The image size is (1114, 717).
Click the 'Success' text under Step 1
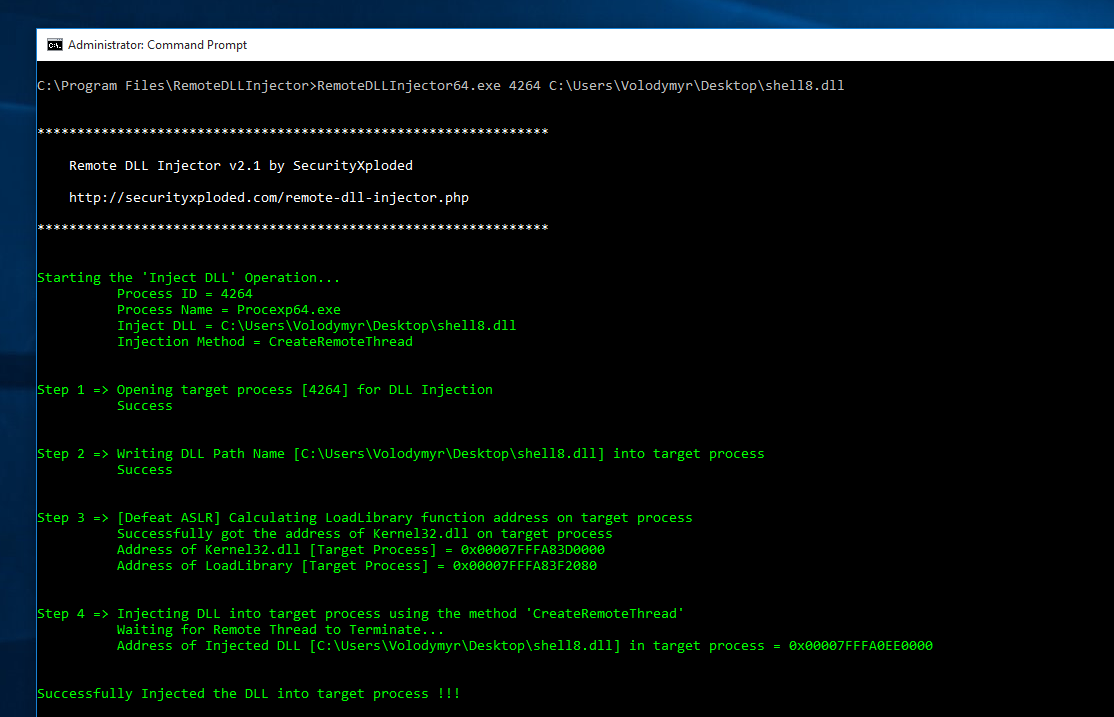pos(145,406)
